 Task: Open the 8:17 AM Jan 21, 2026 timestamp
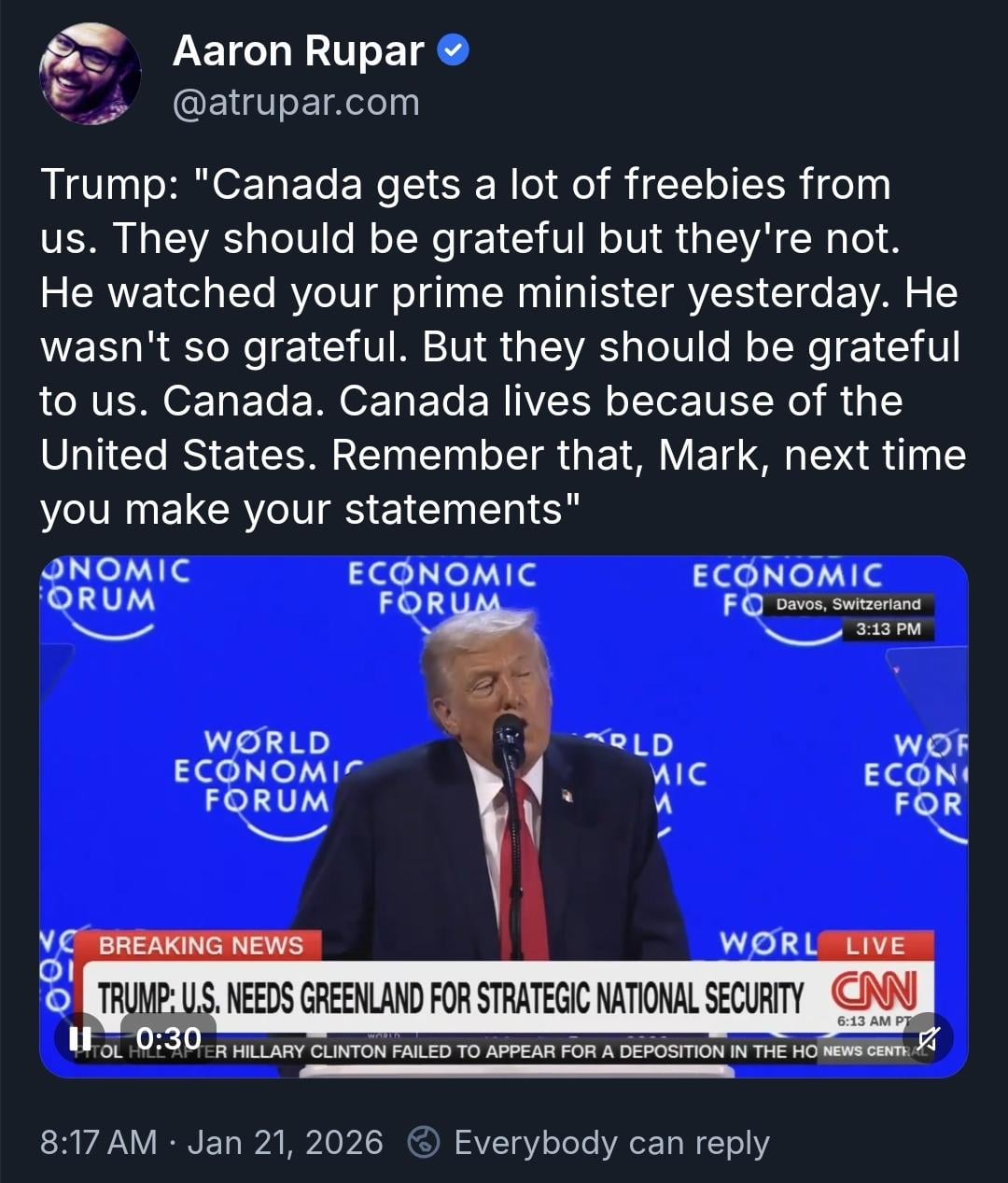[x=212, y=1142]
